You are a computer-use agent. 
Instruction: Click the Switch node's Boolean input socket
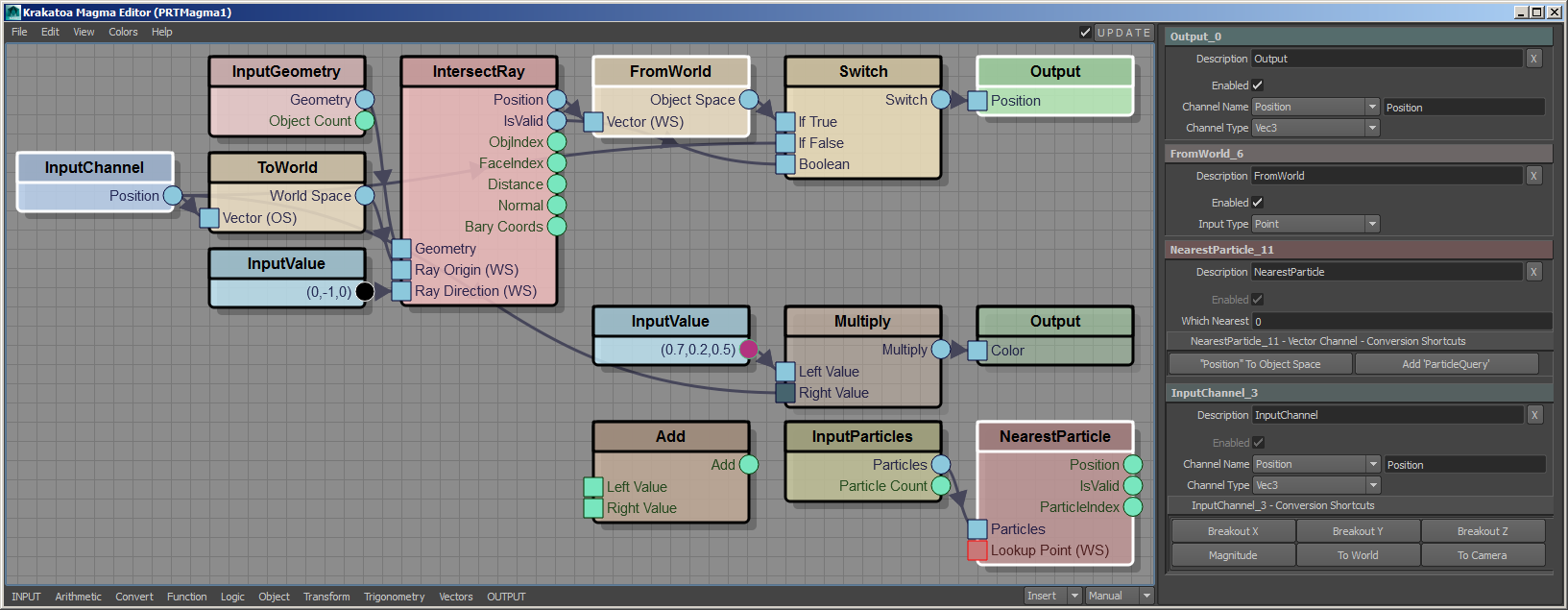pyautogui.click(x=785, y=164)
